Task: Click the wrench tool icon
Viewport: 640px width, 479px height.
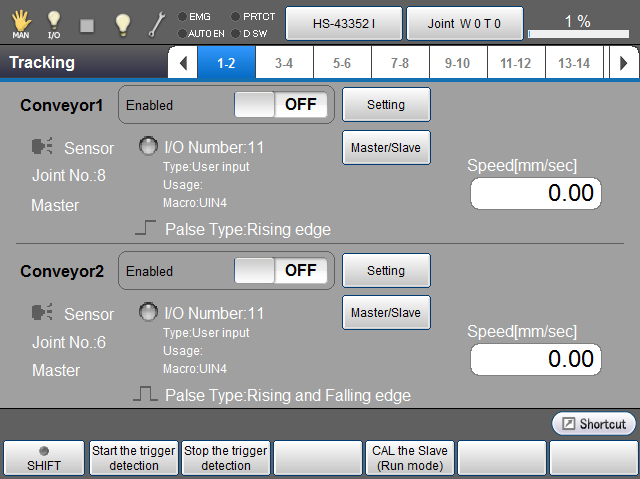Action: (157, 23)
